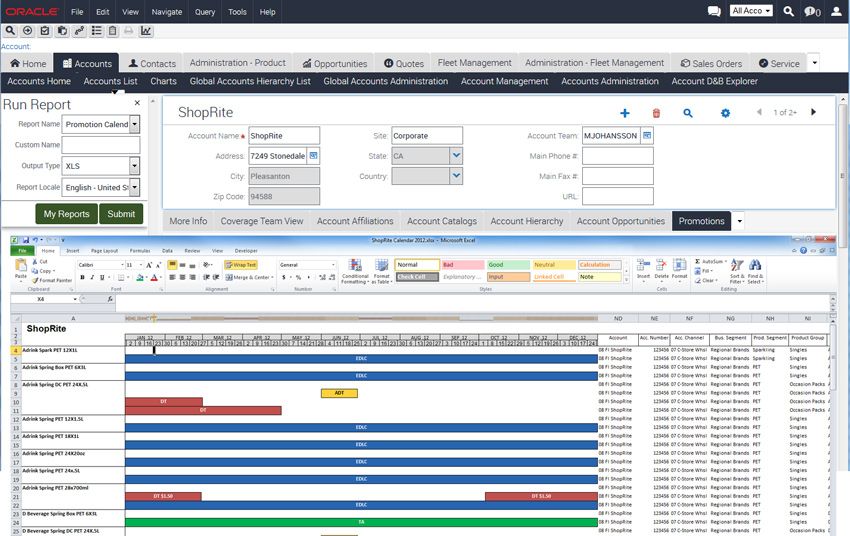The image size is (850, 536).
Task: Open the More Info view tab
Action: pos(188,221)
